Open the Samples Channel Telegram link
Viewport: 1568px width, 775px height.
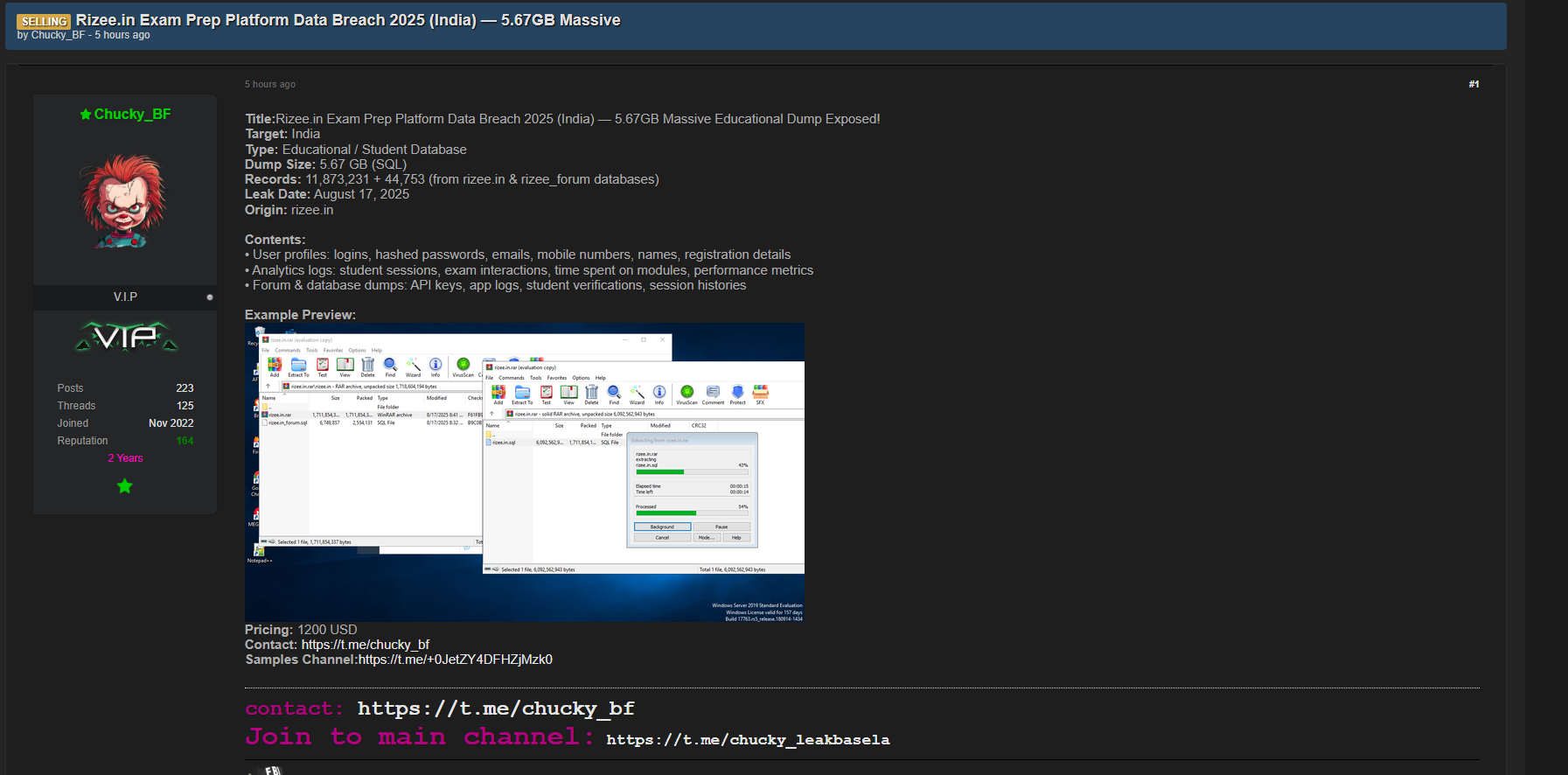[x=455, y=660]
